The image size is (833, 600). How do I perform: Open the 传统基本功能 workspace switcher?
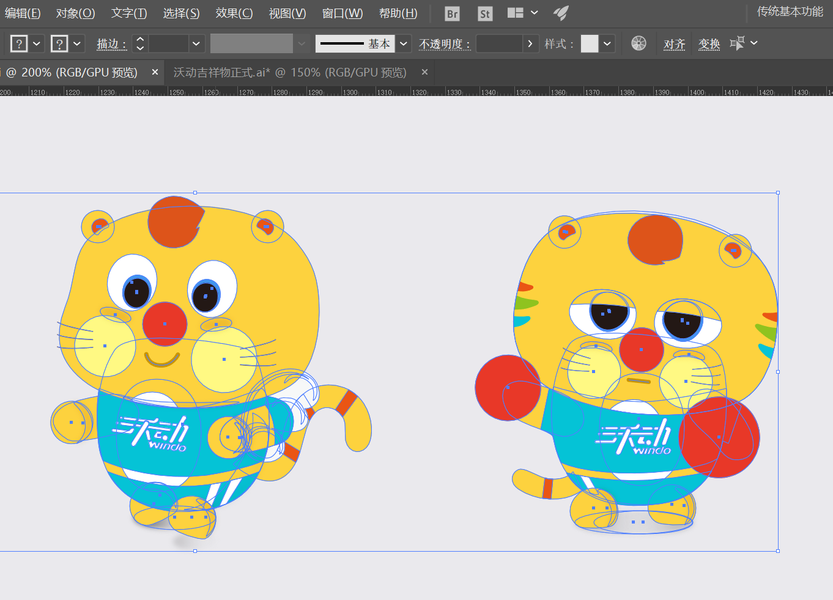790,12
